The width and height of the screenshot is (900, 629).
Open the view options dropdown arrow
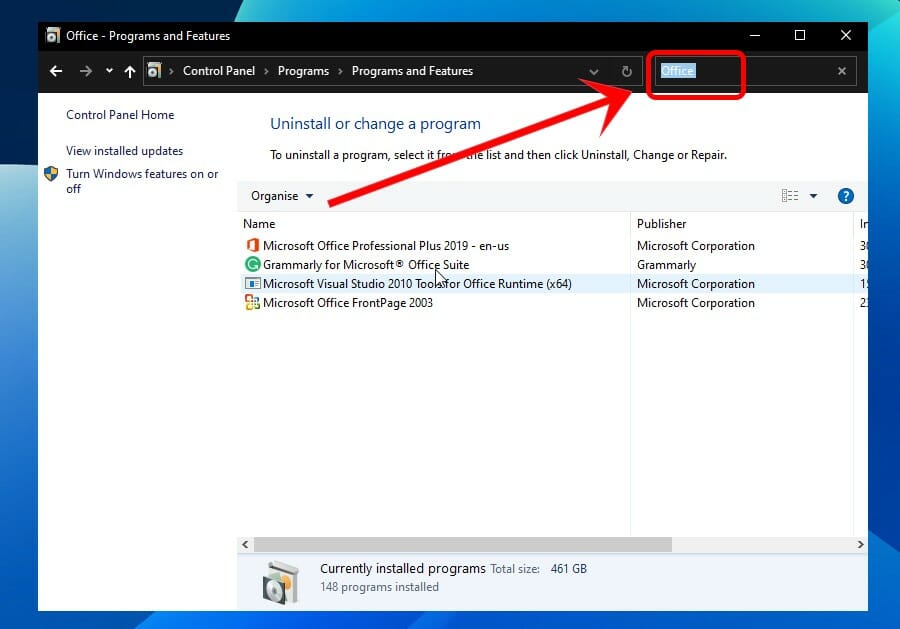click(x=813, y=196)
